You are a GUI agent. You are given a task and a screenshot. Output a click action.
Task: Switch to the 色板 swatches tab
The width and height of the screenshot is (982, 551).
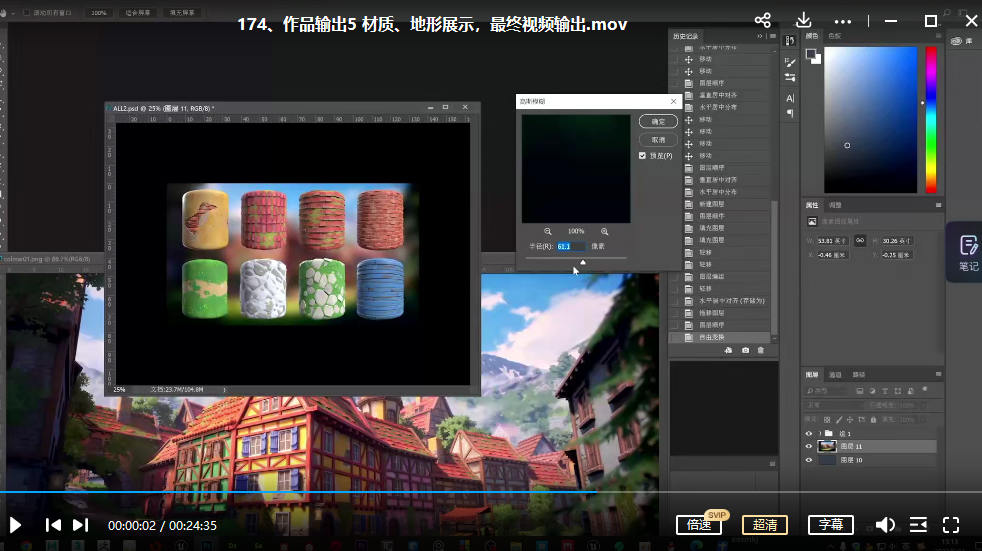(x=835, y=37)
